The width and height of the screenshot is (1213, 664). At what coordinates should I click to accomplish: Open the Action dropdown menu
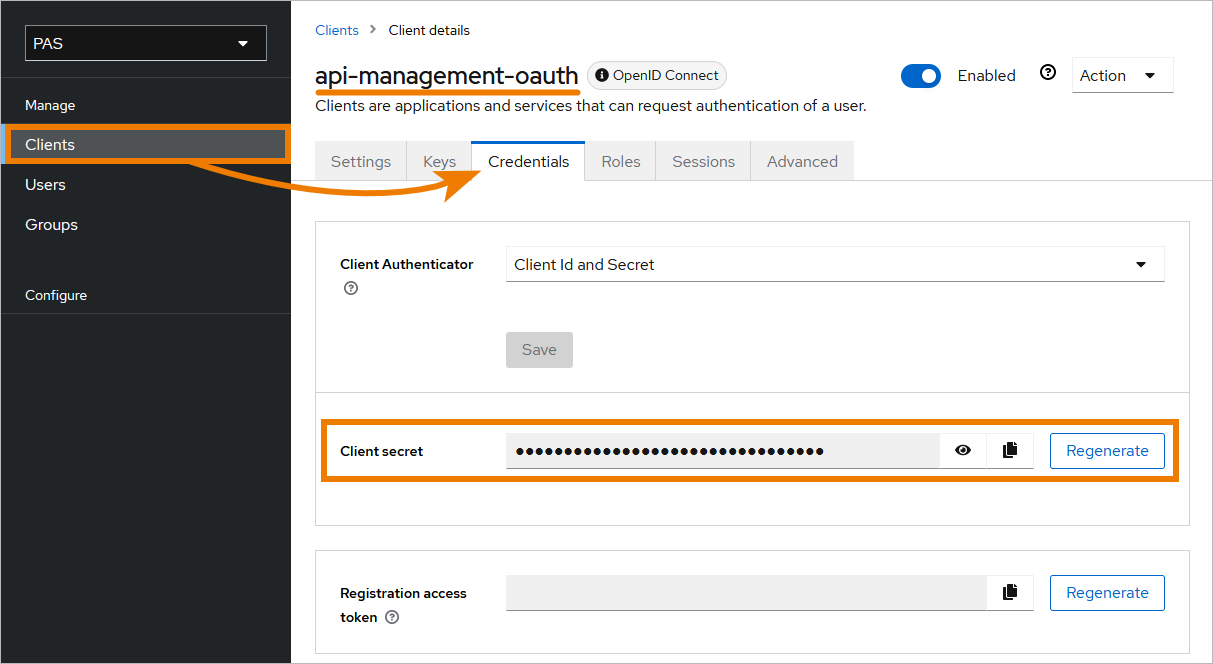[1122, 75]
